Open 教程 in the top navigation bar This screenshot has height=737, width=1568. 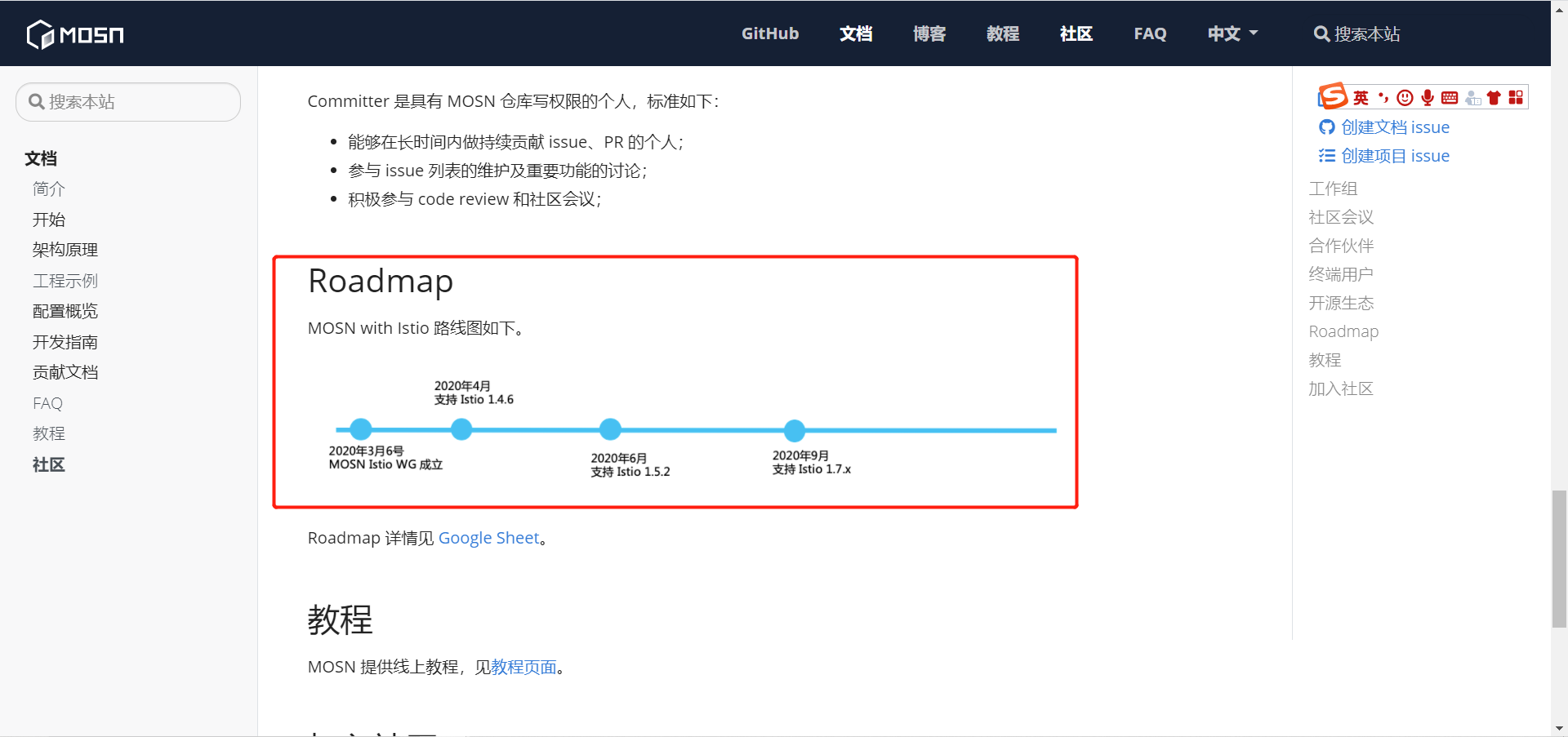tap(1003, 33)
